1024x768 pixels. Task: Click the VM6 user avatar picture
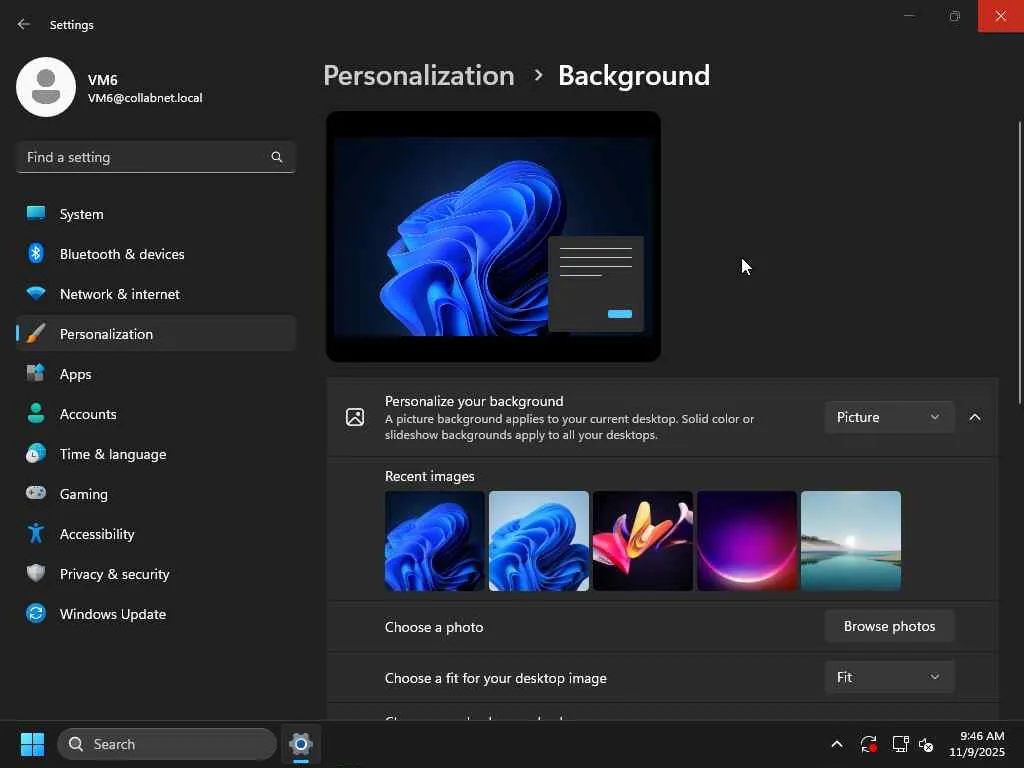click(x=46, y=87)
